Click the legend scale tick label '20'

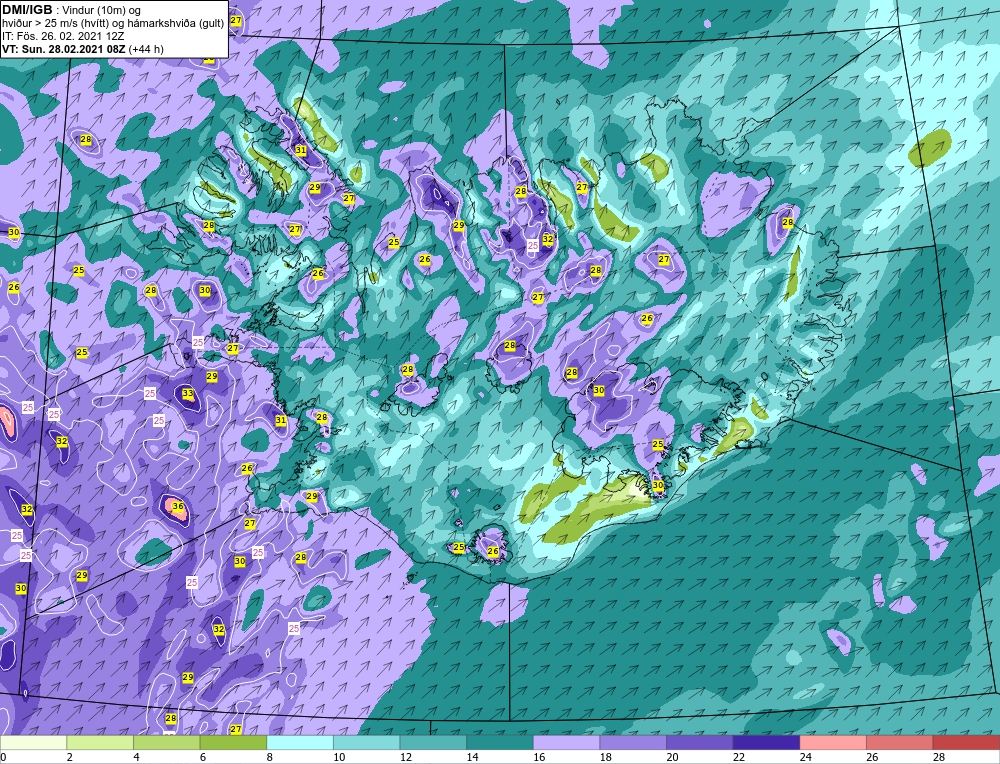click(672, 757)
